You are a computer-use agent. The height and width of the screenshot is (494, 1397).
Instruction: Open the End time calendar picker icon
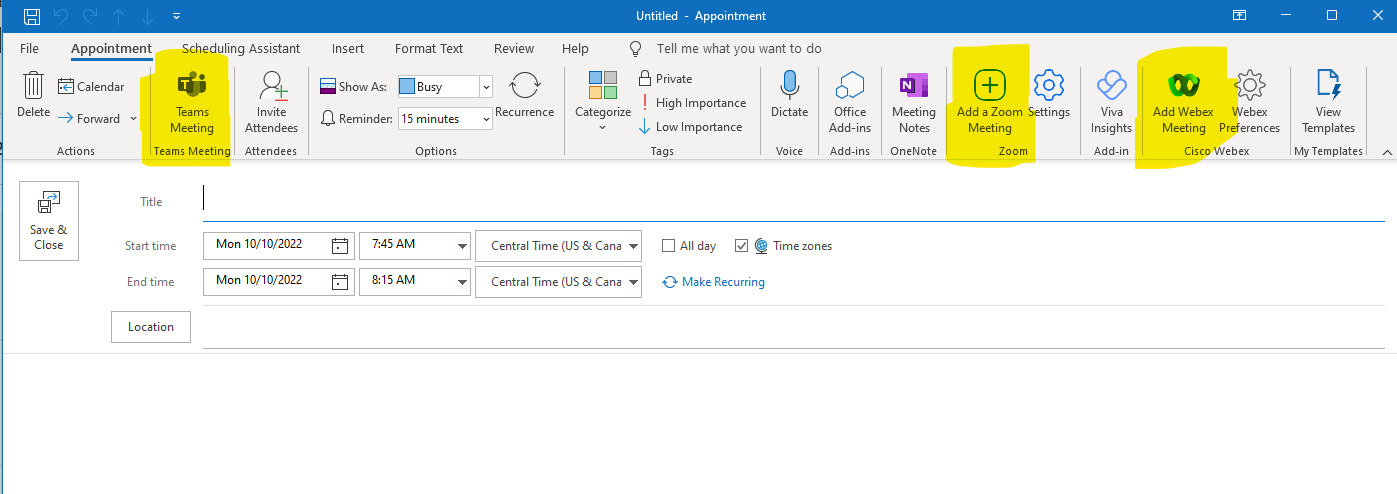click(x=340, y=281)
